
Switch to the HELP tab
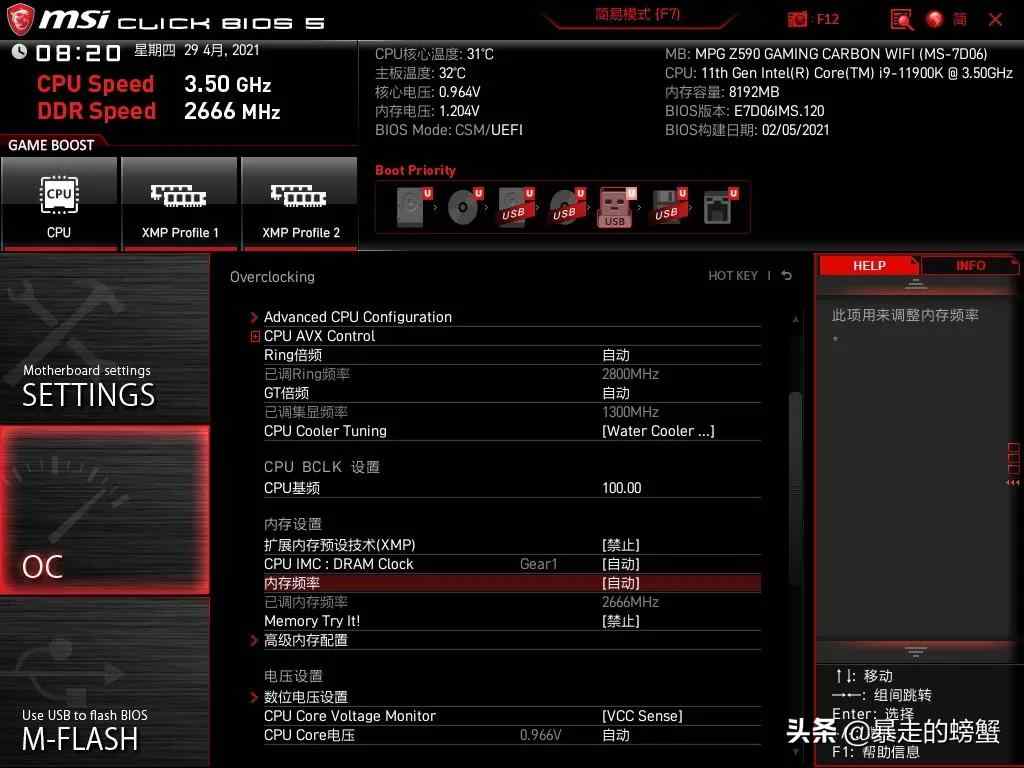point(869,265)
